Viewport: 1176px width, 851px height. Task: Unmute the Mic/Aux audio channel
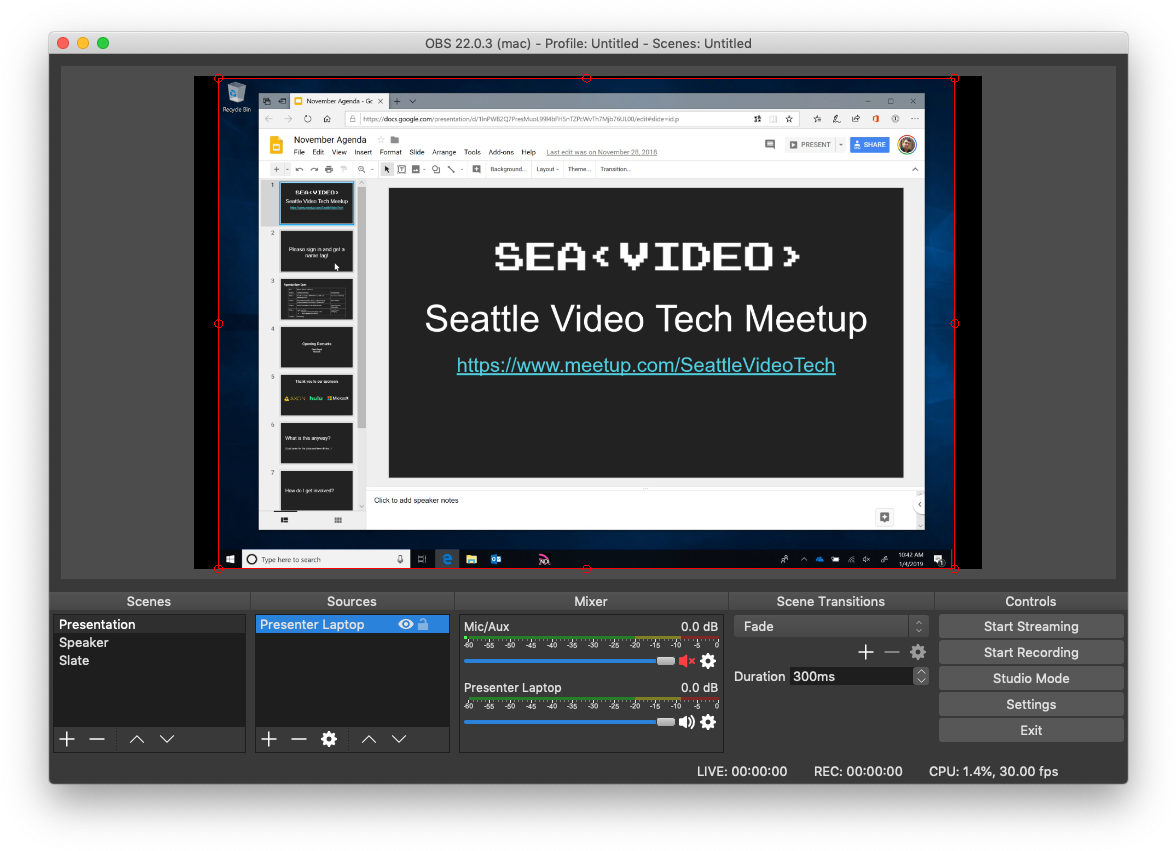(x=687, y=661)
